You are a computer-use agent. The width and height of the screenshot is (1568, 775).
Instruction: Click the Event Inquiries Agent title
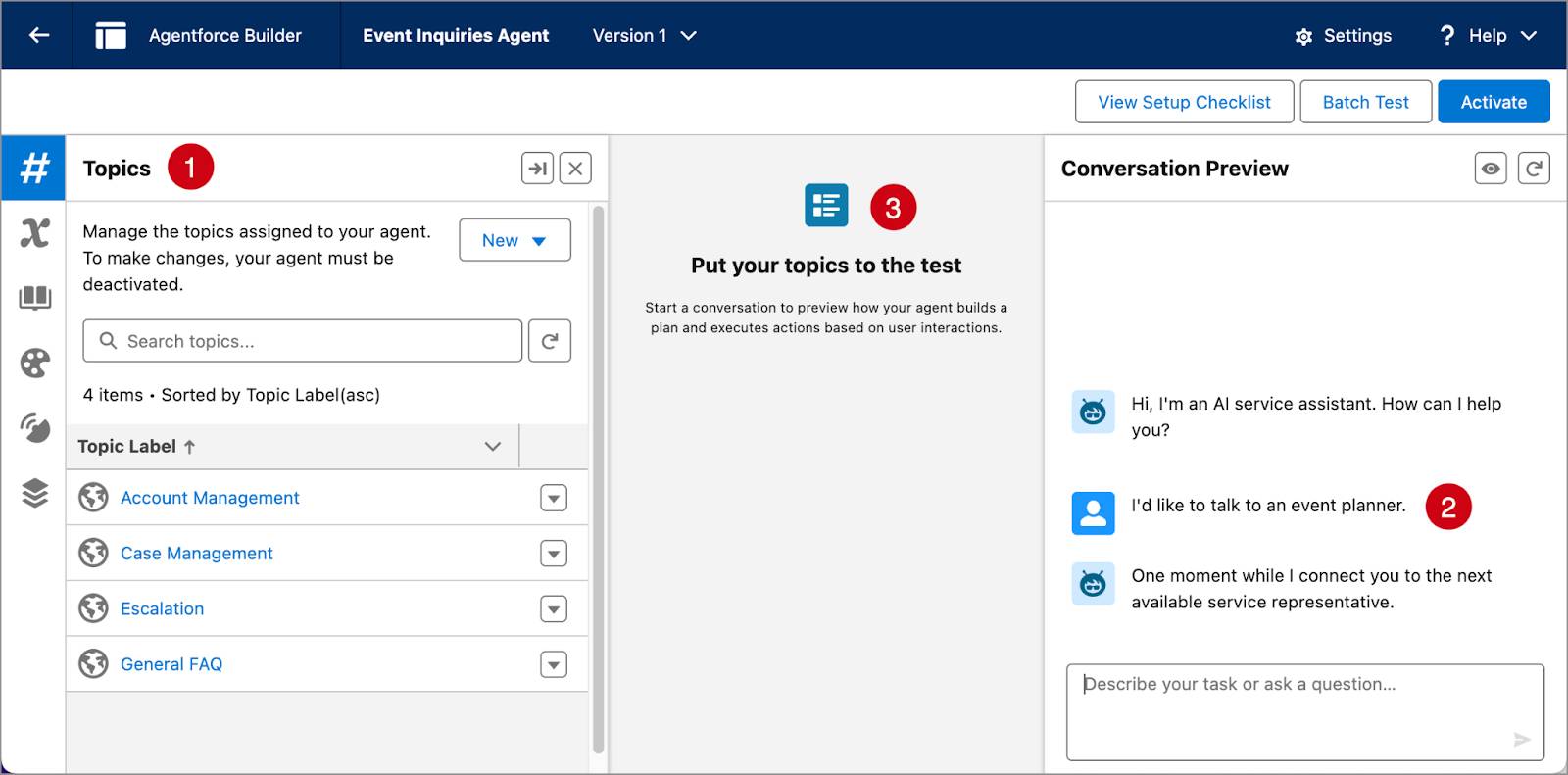coord(456,35)
